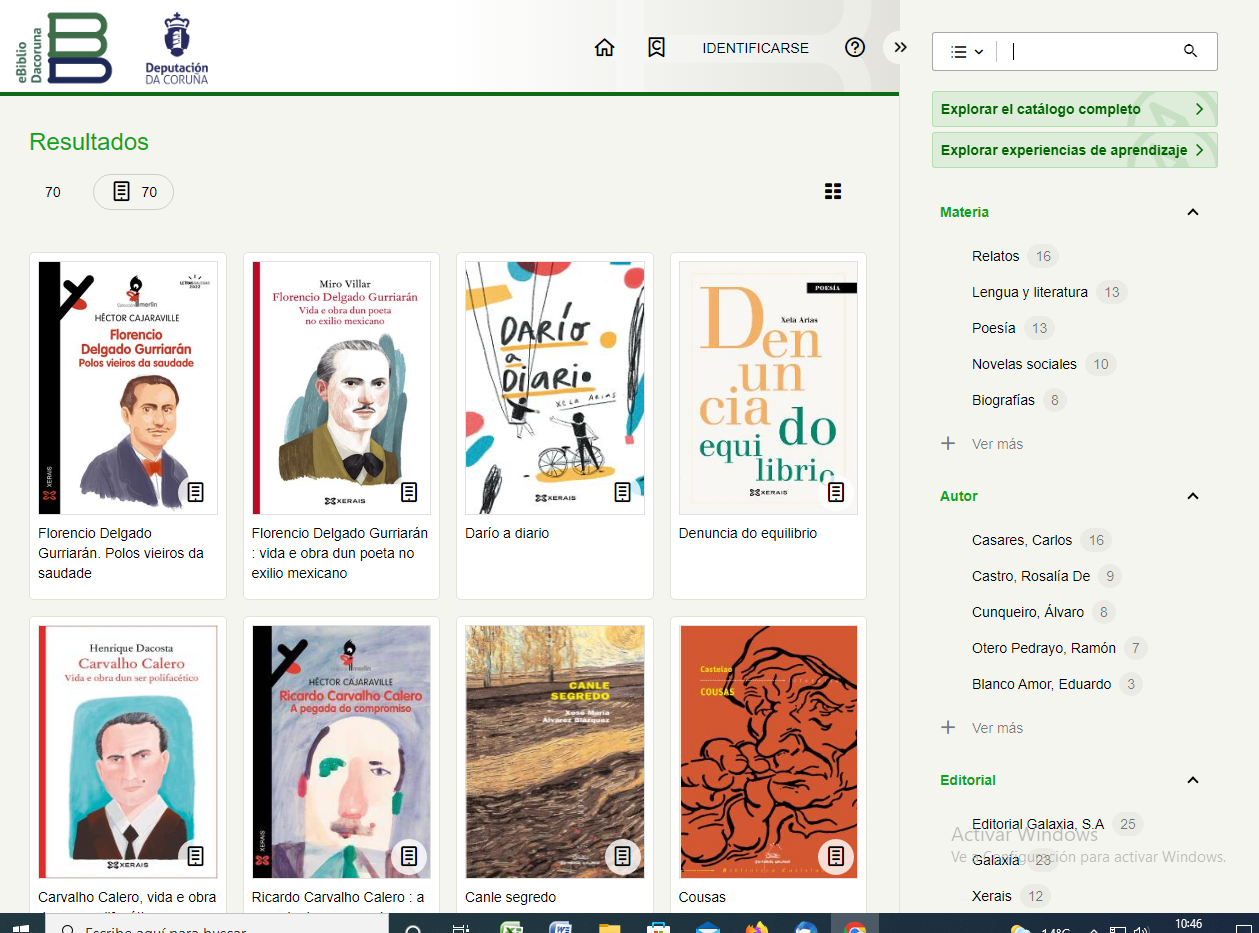
Task: Click IDENTIFICARSE to sign in
Action: coord(755,48)
